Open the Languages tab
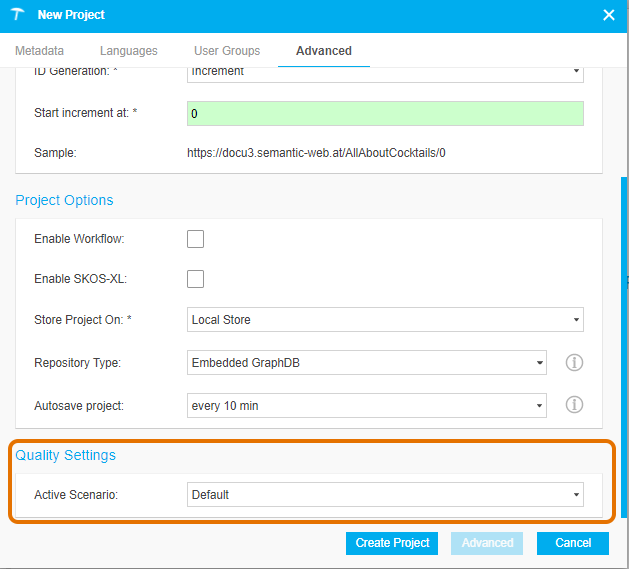The width and height of the screenshot is (629, 569). (x=129, y=51)
